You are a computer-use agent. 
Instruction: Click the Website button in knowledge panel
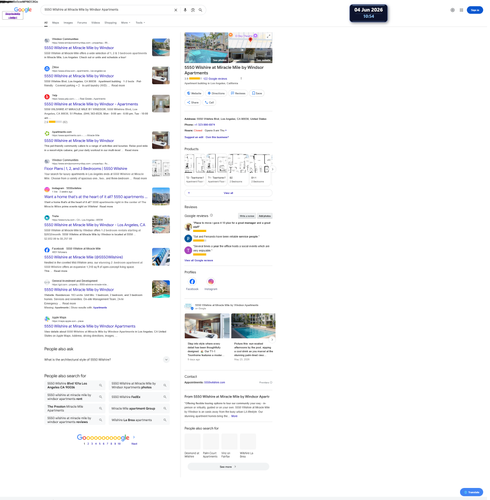194,93
